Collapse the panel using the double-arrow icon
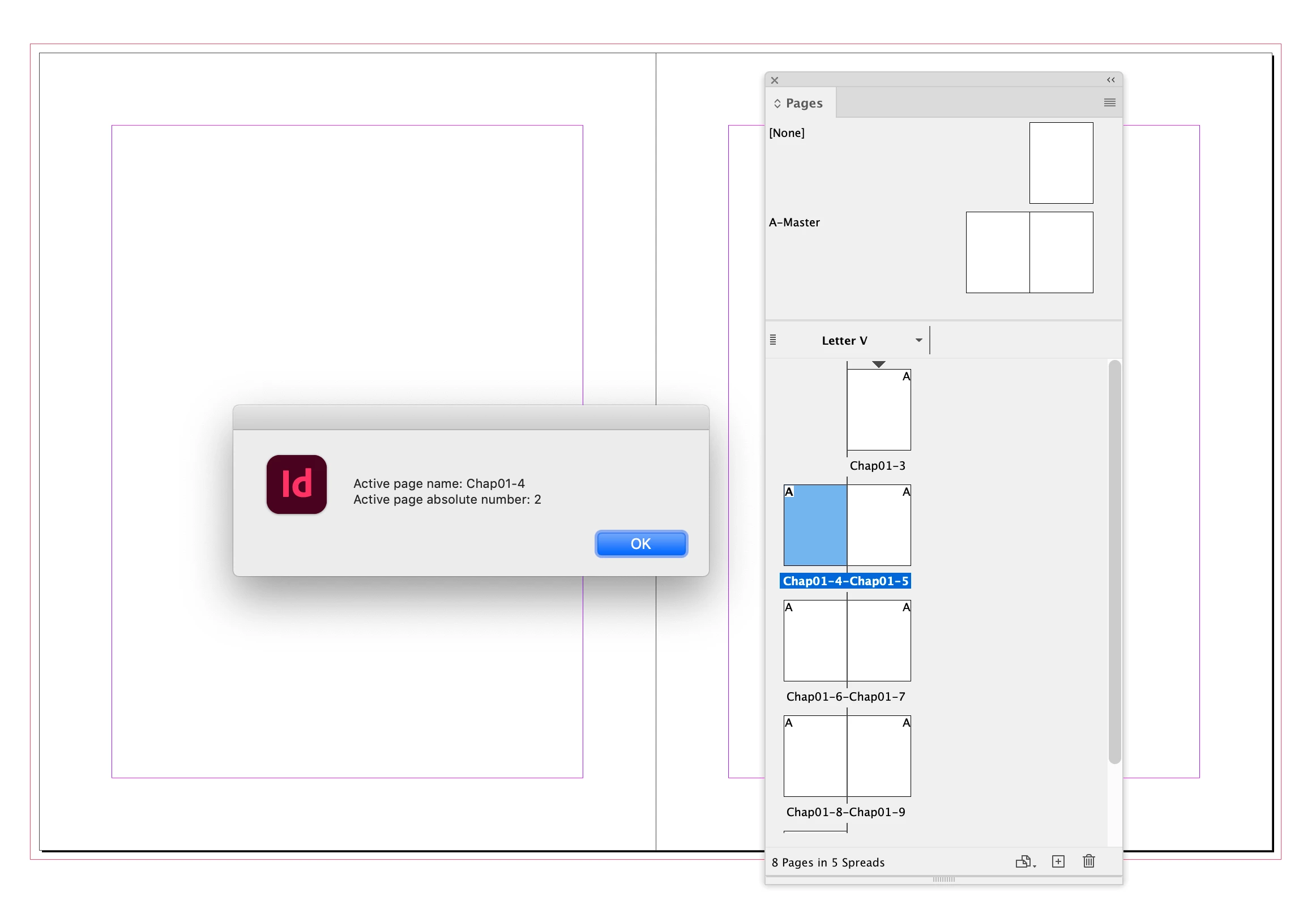 [x=1110, y=80]
